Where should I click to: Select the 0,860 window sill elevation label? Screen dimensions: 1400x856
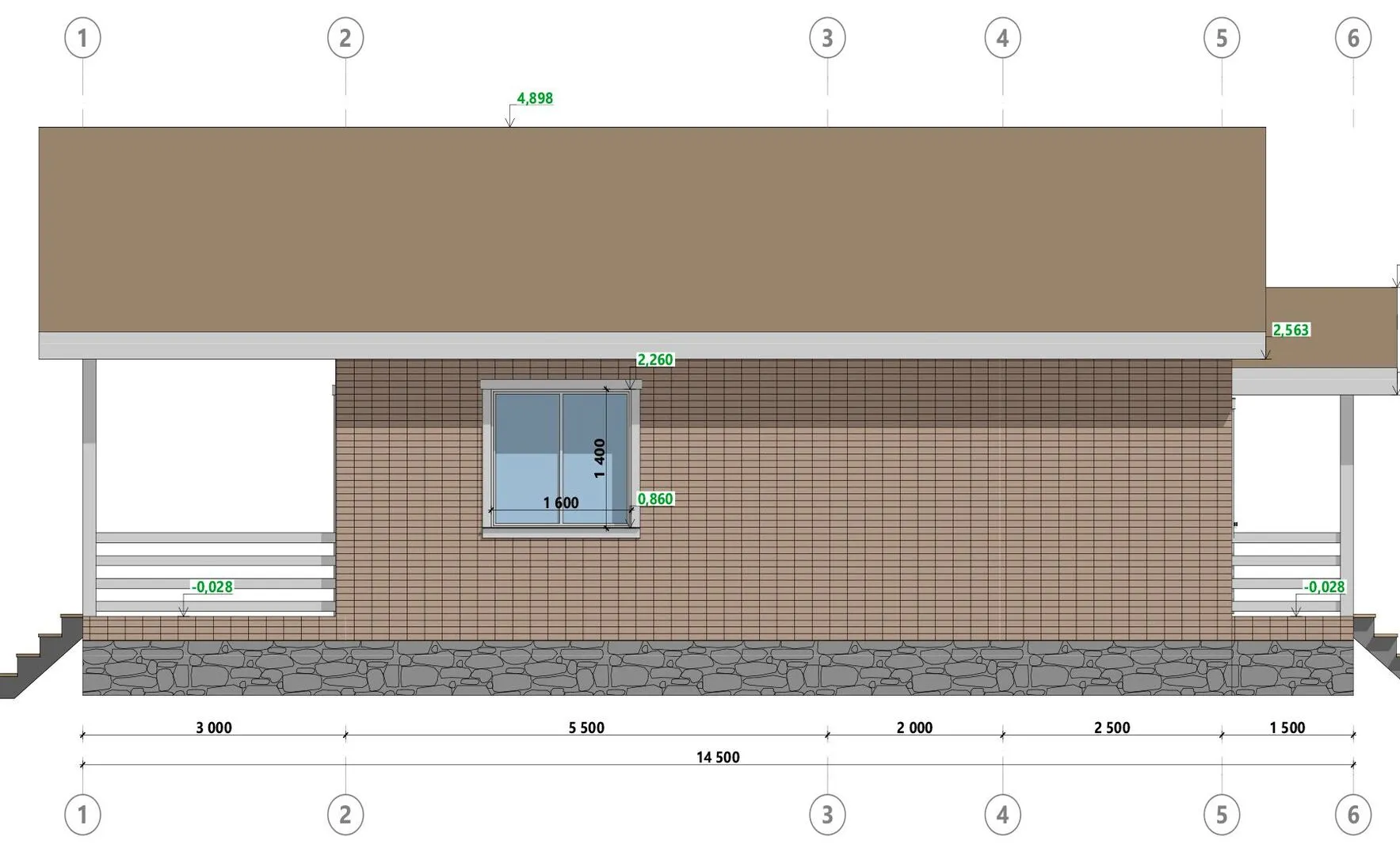click(655, 499)
